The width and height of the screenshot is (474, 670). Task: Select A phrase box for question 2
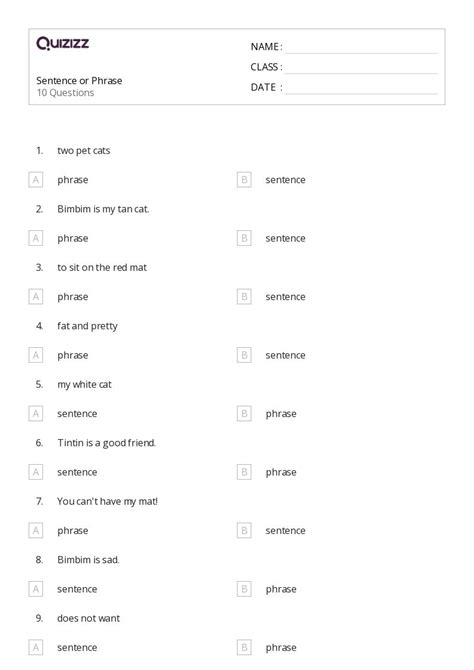click(36, 238)
